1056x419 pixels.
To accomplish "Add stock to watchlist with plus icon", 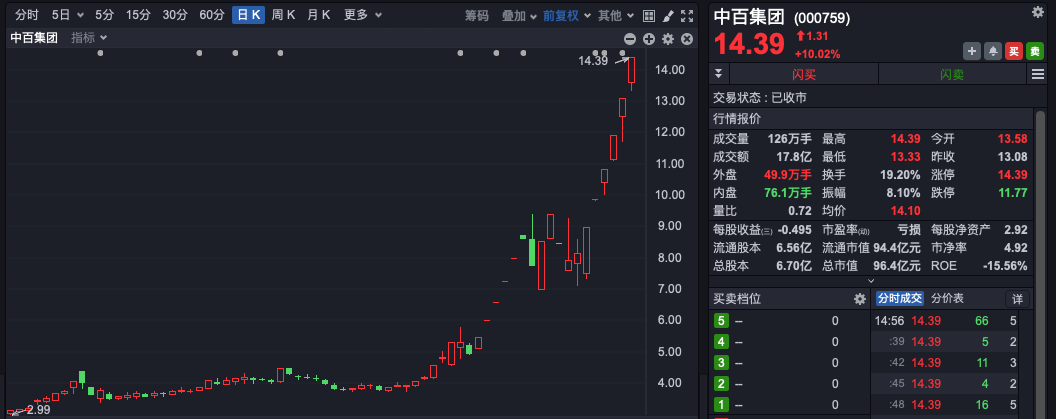I will 971,51.
